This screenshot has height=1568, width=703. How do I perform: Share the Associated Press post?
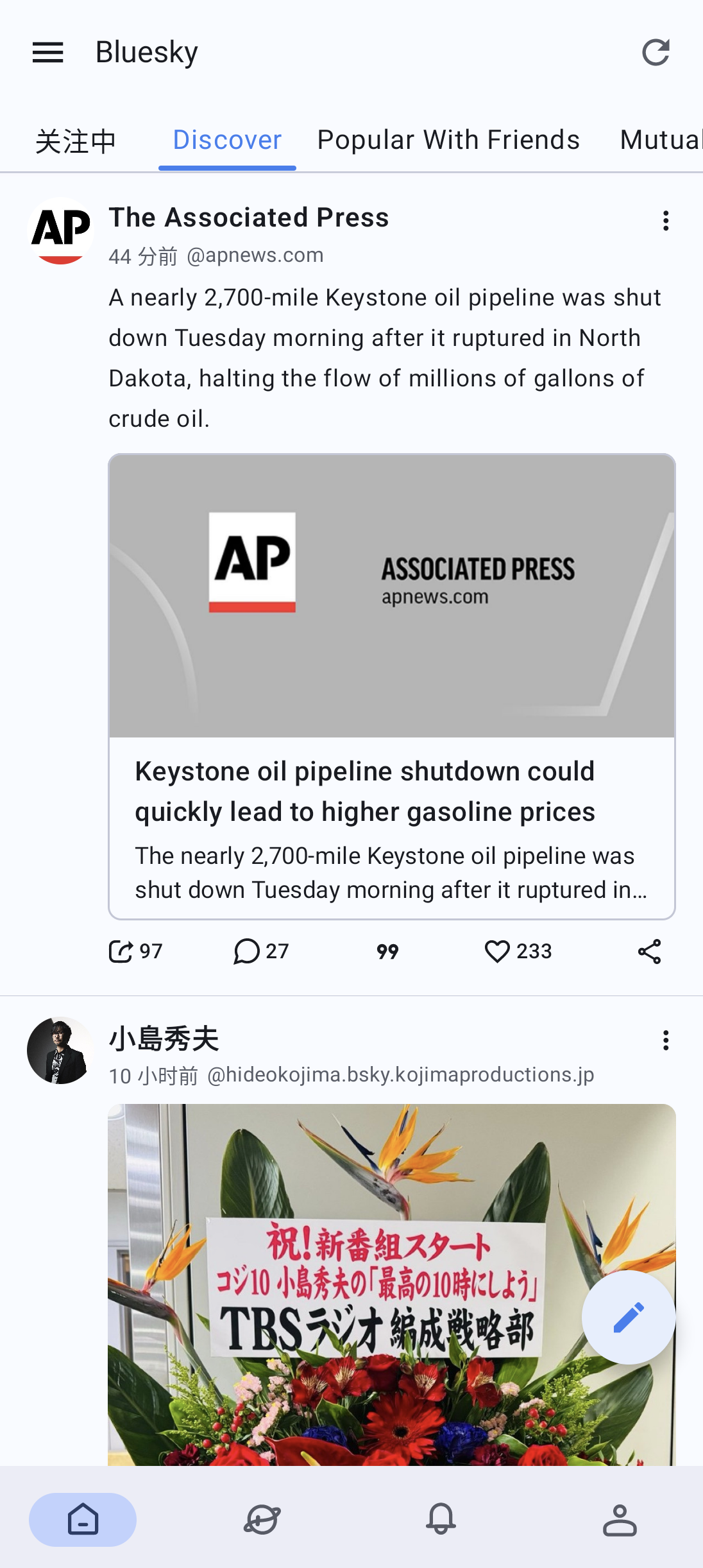[649, 951]
